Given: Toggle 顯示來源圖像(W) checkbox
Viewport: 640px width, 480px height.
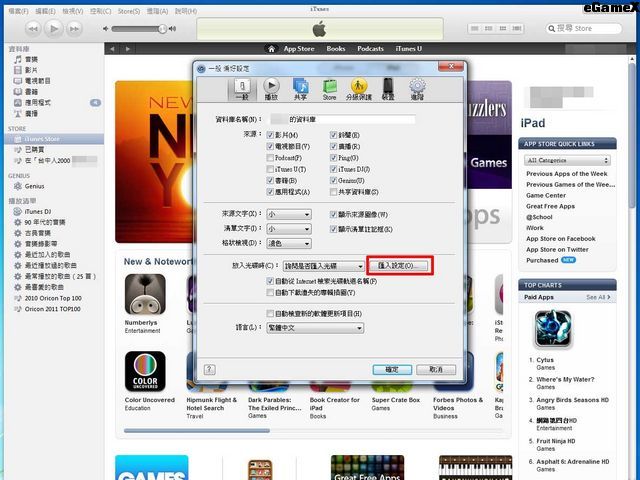Looking at the screenshot, I should (x=333, y=214).
